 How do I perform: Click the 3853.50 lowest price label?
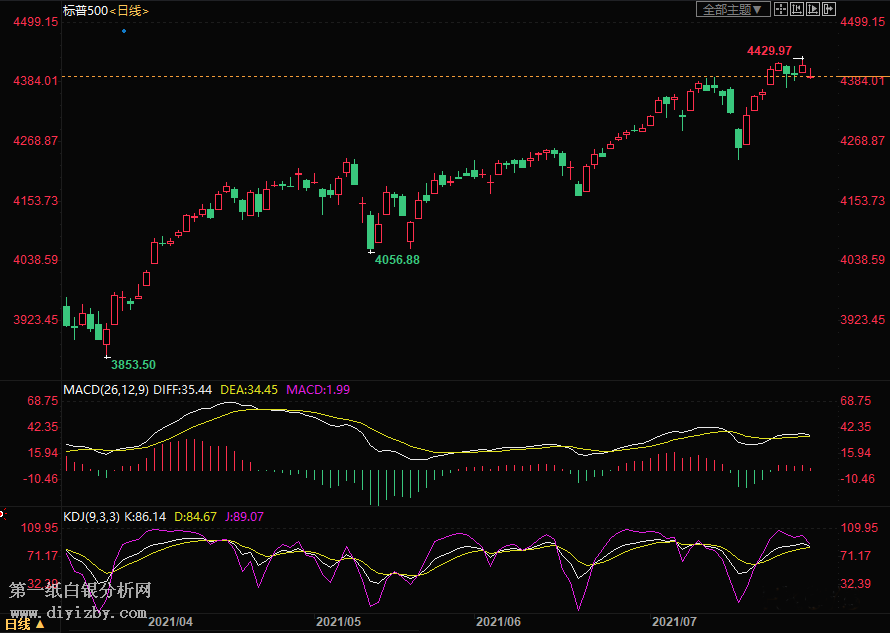click(133, 364)
